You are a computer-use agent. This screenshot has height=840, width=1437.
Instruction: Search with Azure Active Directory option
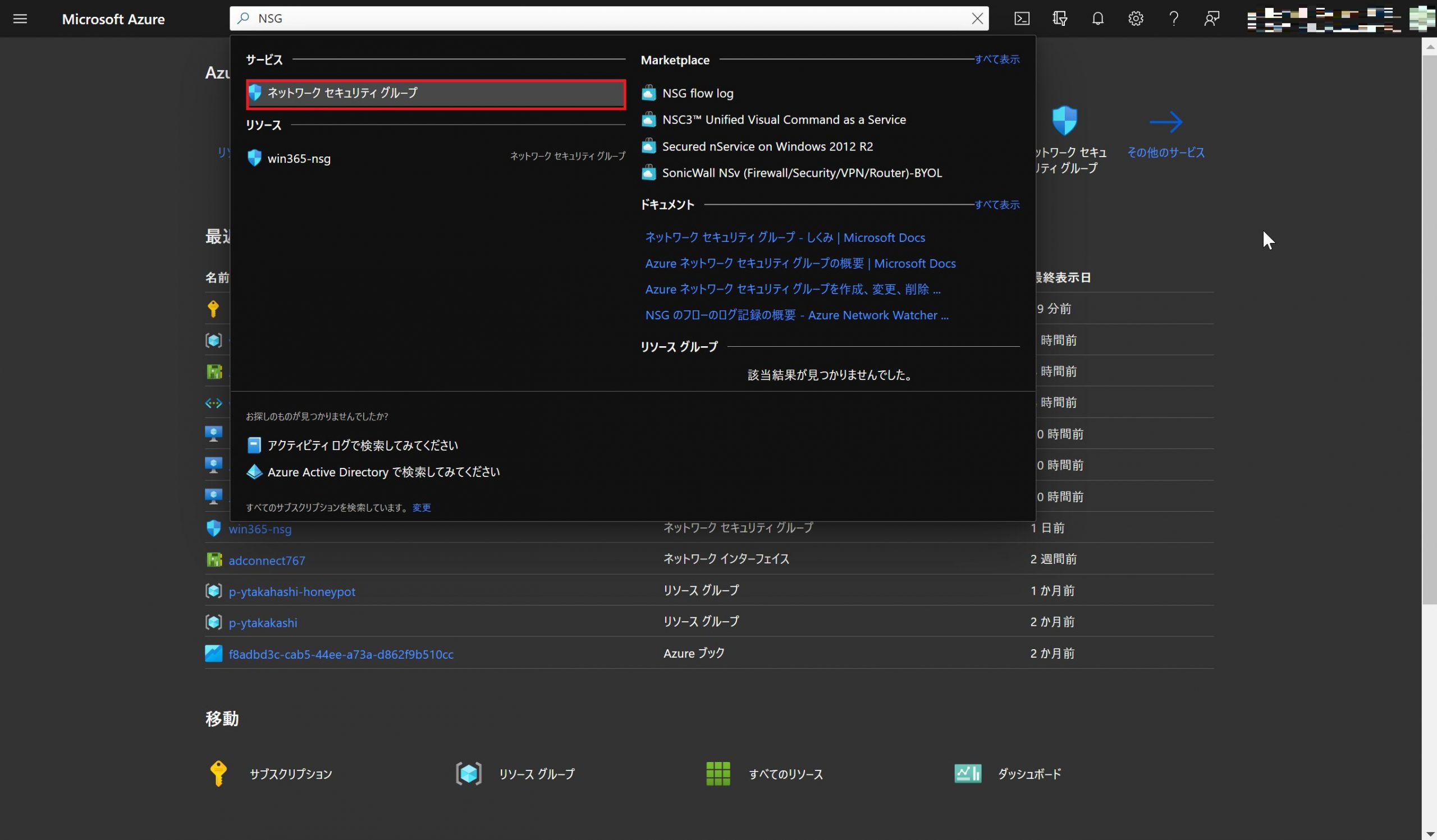click(x=383, y=472)
